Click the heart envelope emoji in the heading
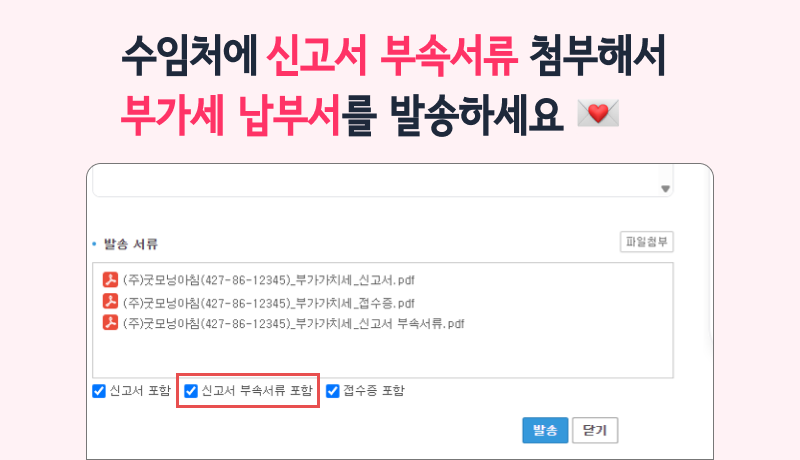The image size is (800, 460). 598,113
